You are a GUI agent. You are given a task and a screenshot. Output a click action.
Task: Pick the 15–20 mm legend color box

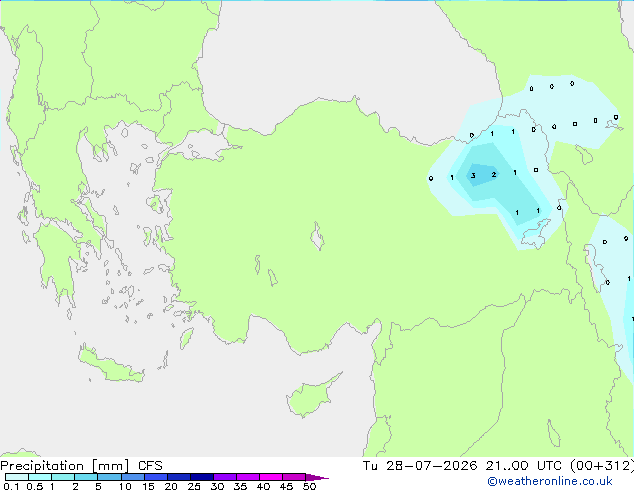pyautogui.click(x=155, y=477)
